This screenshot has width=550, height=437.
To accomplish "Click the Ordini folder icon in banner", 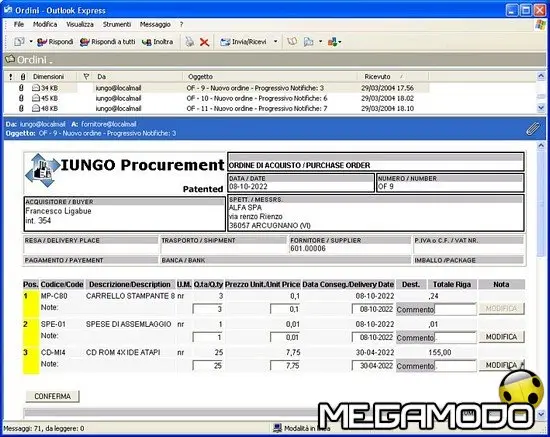I will coord(10,59).
